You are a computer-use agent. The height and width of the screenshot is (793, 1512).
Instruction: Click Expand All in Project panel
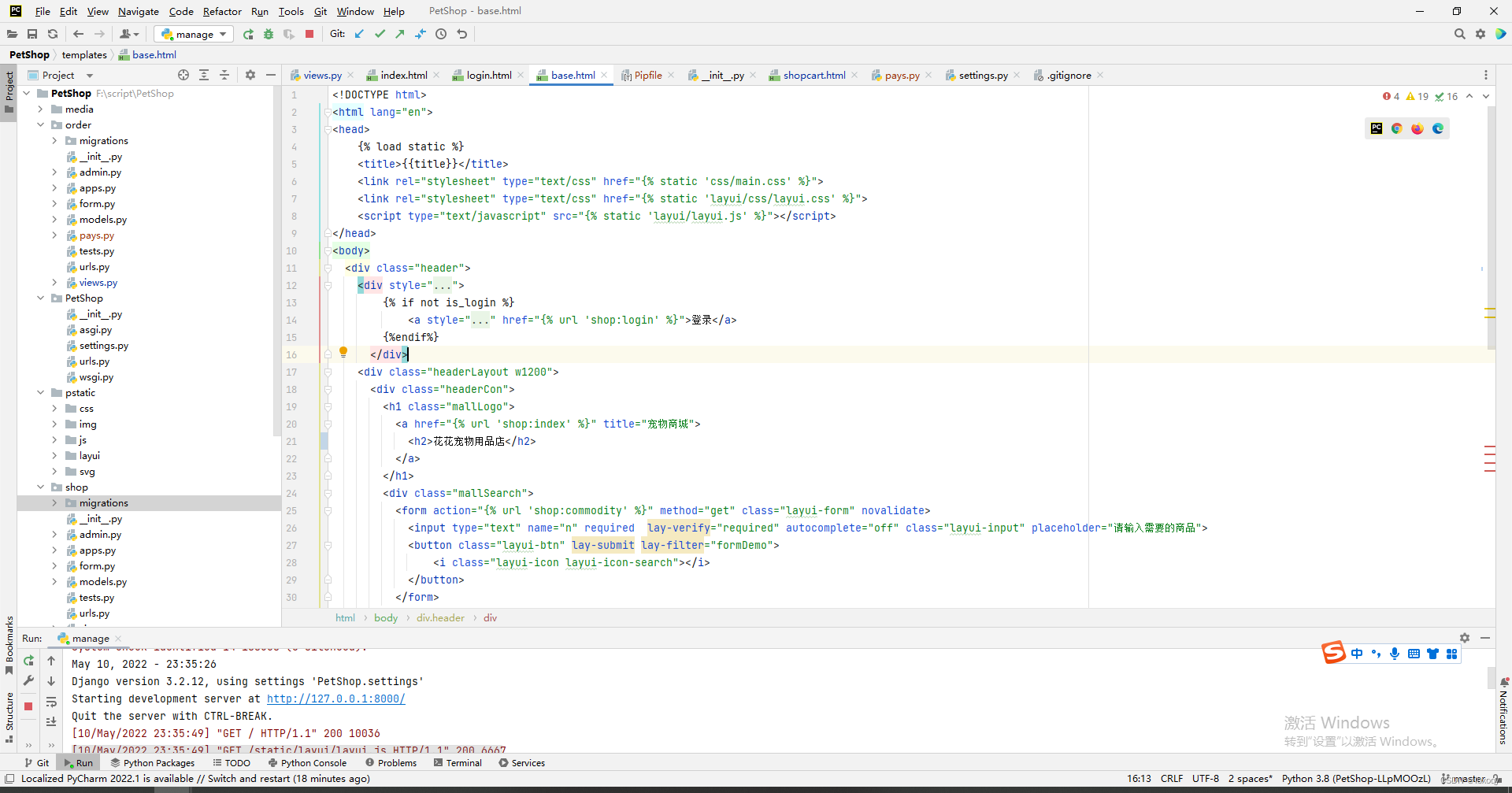(204, 75)
